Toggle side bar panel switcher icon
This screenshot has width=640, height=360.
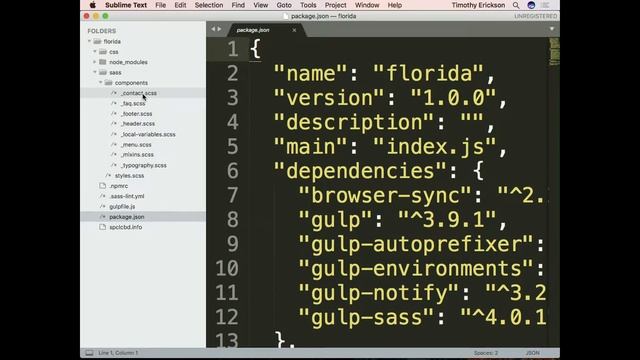point(89,353)
